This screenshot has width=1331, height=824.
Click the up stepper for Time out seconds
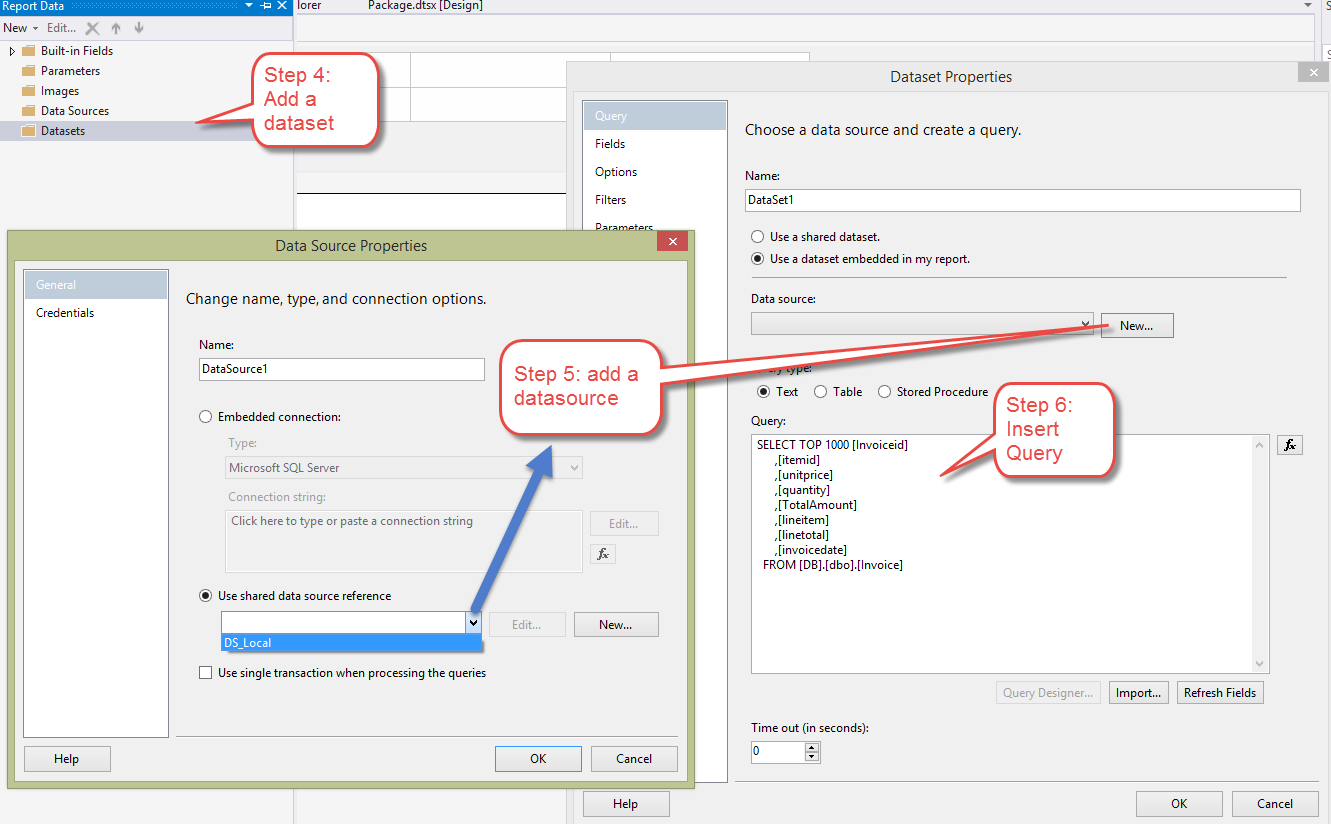click(x=812, y=747)
